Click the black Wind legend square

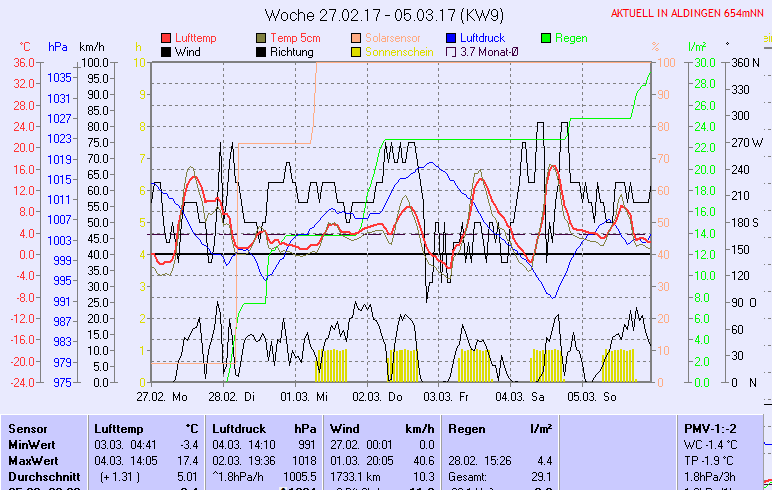[x=166, y=51]
